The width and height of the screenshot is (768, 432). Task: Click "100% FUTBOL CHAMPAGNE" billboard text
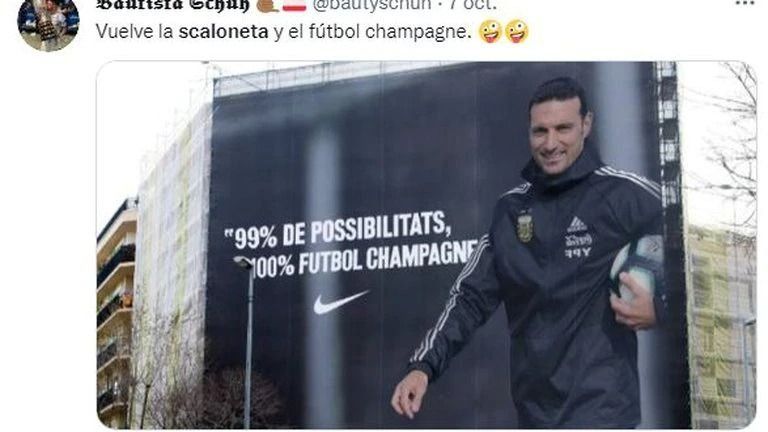click(365, 260)
